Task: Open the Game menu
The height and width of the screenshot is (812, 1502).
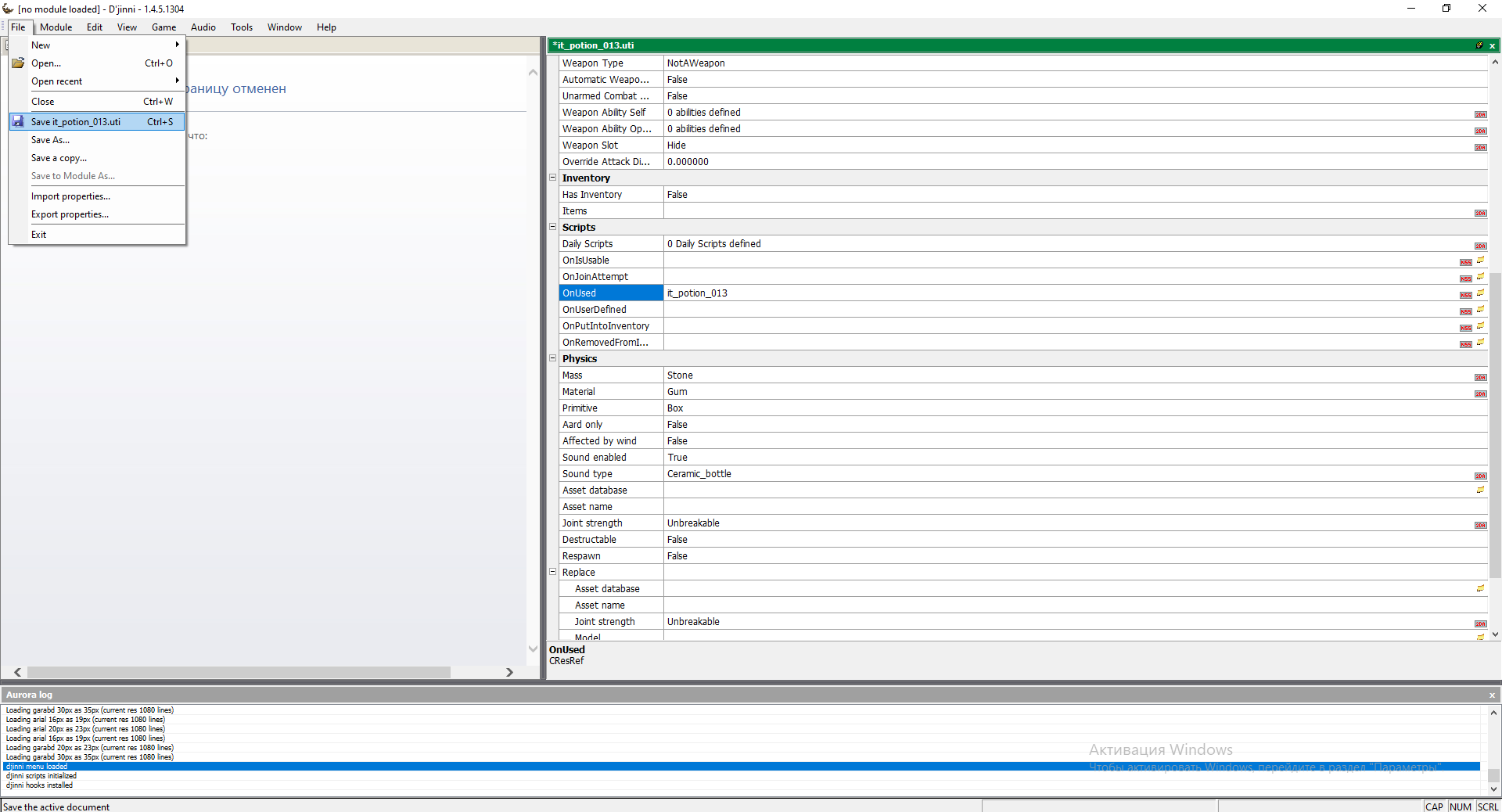Action: [x=164, y=27]
